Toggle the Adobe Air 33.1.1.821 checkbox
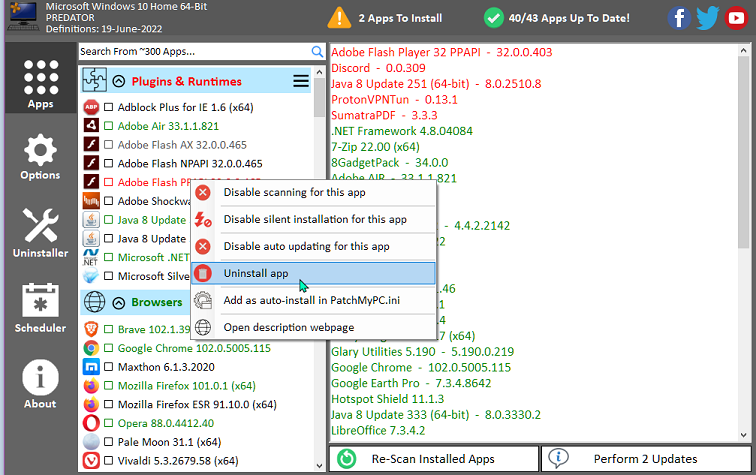The image size is (756, 475). click(x=108, y=126)
